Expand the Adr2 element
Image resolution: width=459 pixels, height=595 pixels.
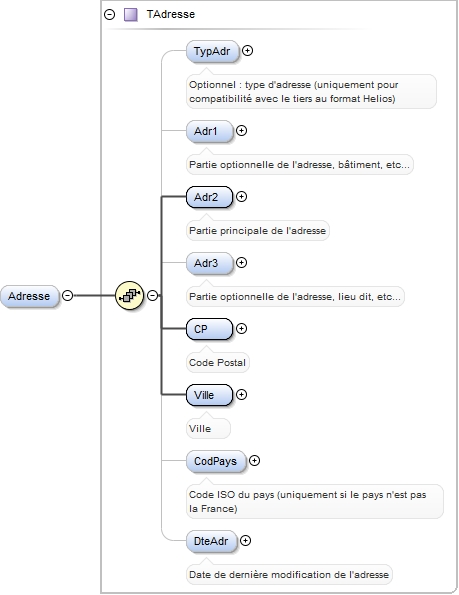241,197
